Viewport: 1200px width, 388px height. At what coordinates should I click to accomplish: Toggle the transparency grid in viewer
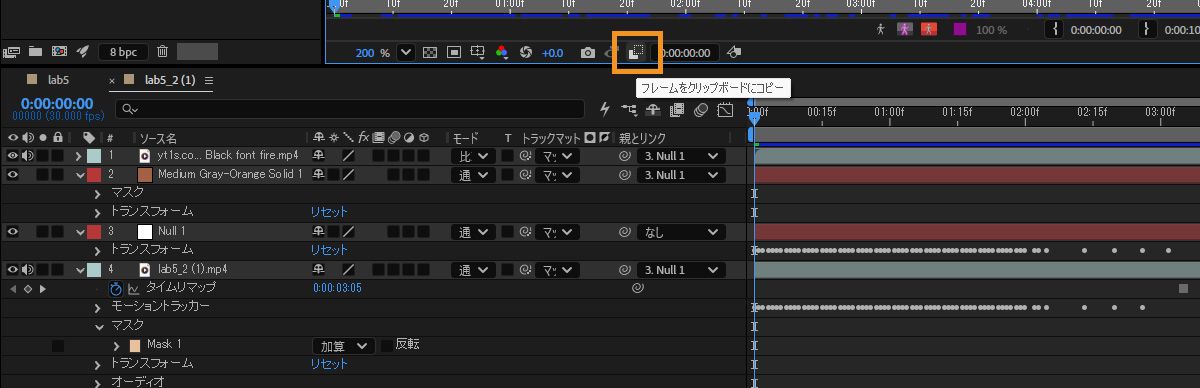point(430,52)
